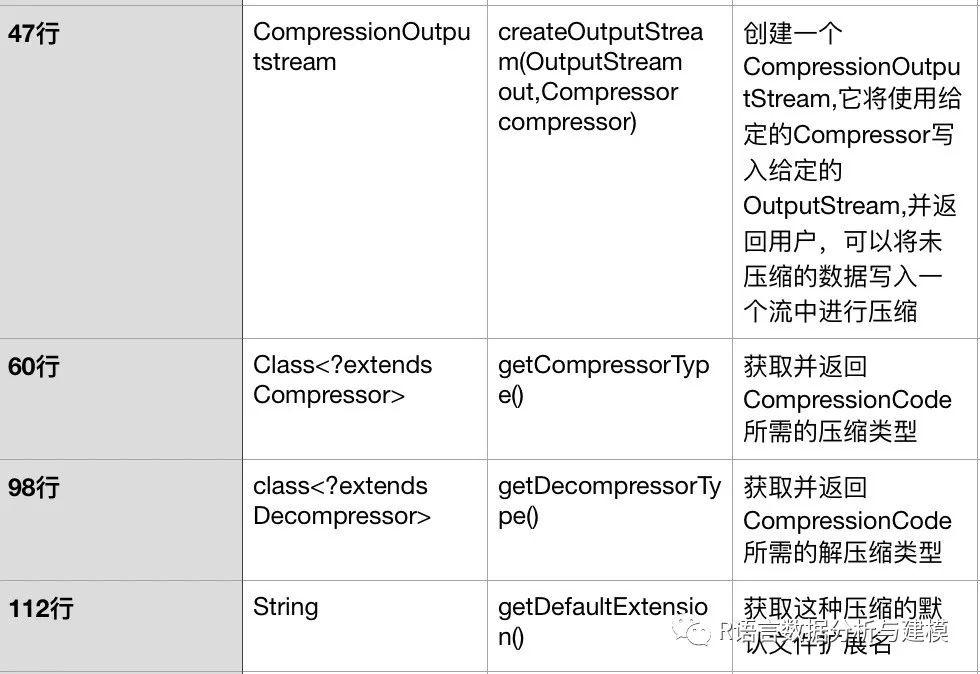The image size is (980, 674).
Task: Click the class<?extends Decompressor> cell
Action: [x=342, y=501]
